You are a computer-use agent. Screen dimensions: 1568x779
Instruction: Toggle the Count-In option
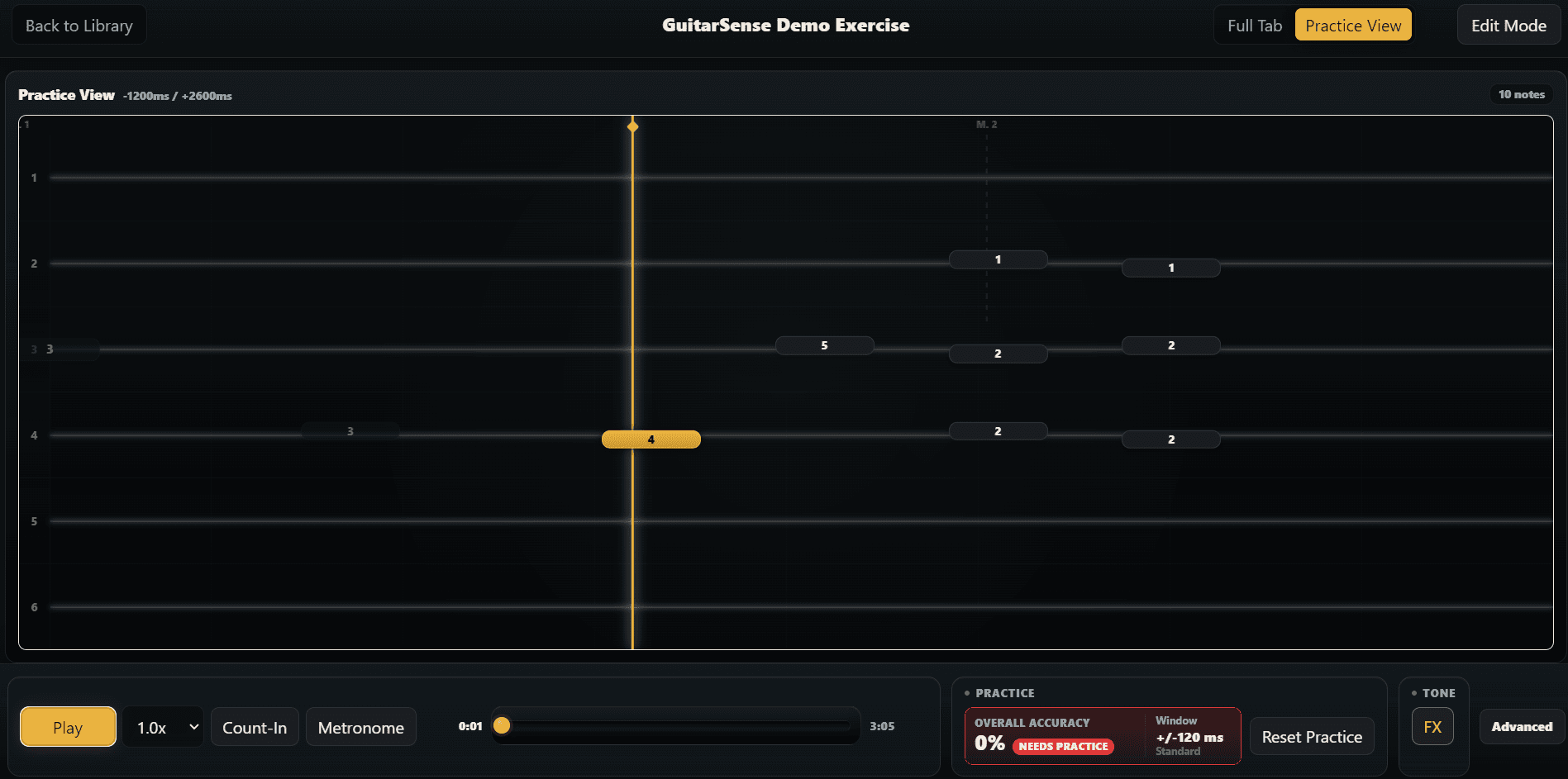(255, 727)
